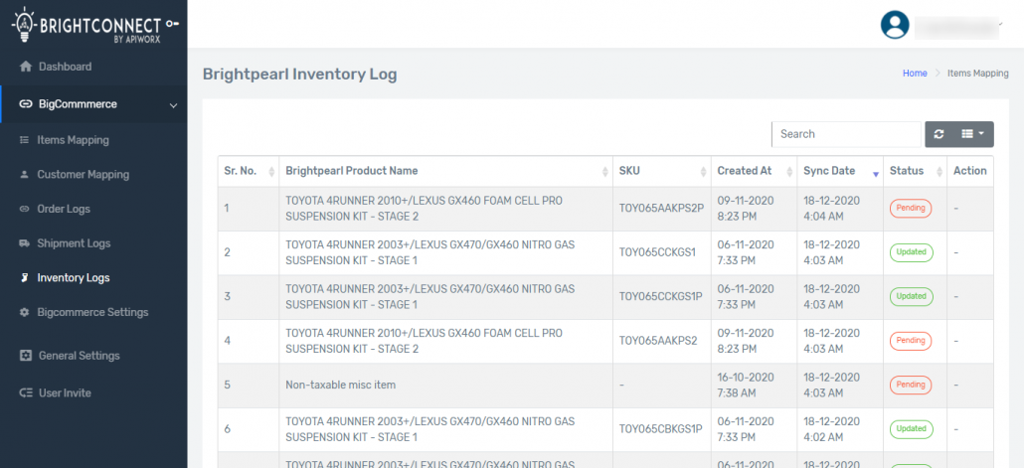
Task: Click sync date 18-12-2020 4:04 AM
Action: 831,208
